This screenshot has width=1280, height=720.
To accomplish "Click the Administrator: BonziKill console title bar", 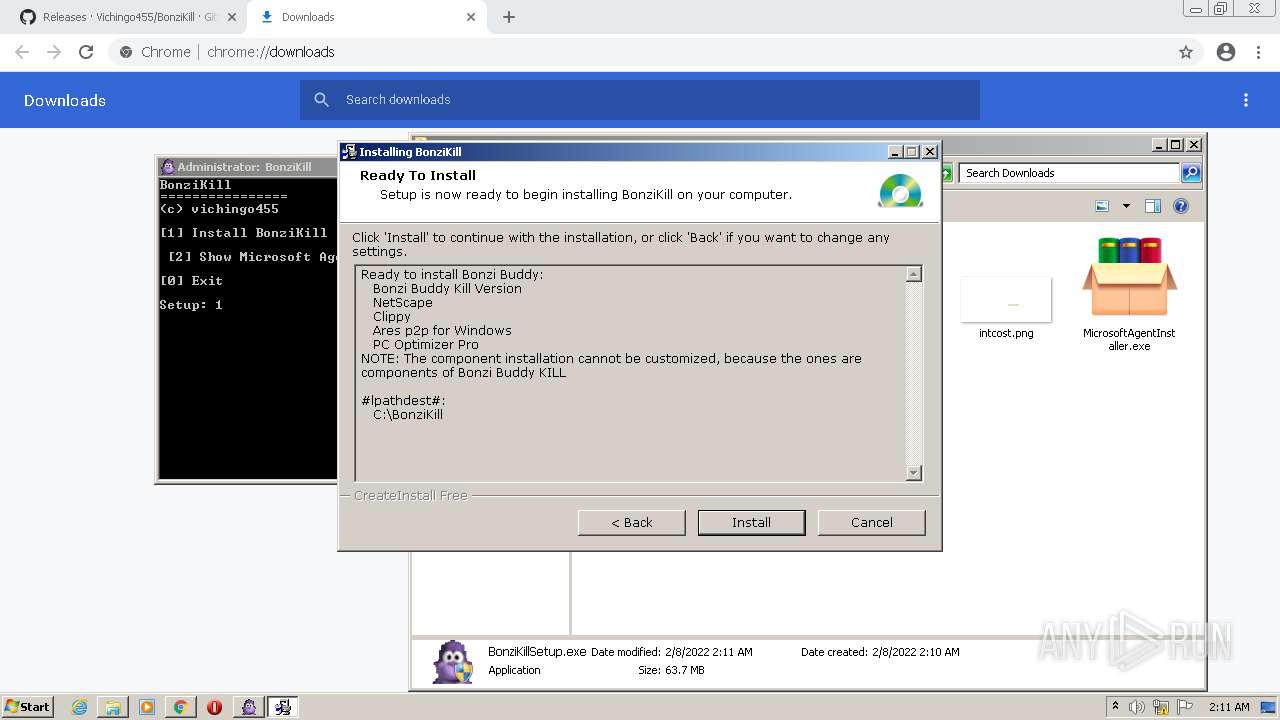I will click(247, 167).
